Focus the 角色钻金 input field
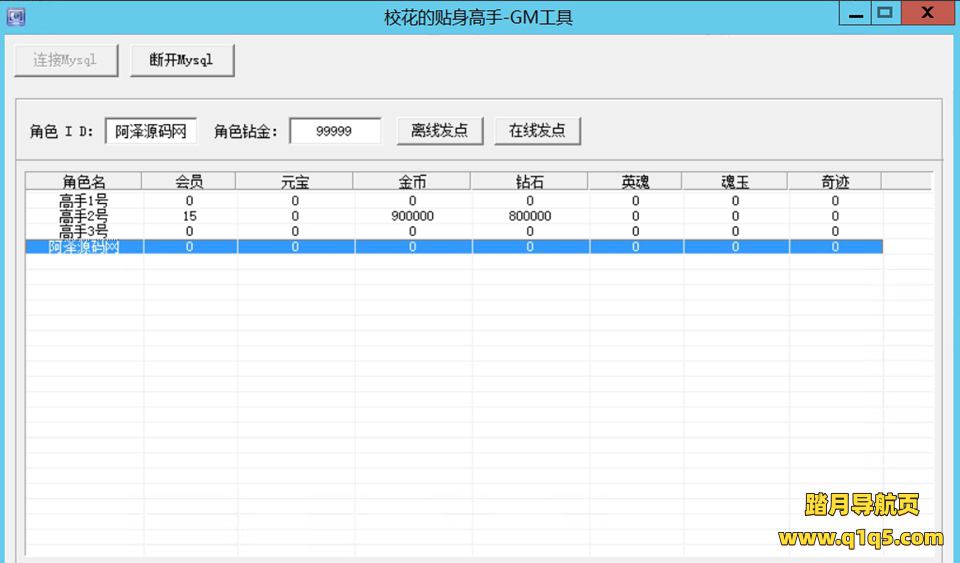 point(335,131)
